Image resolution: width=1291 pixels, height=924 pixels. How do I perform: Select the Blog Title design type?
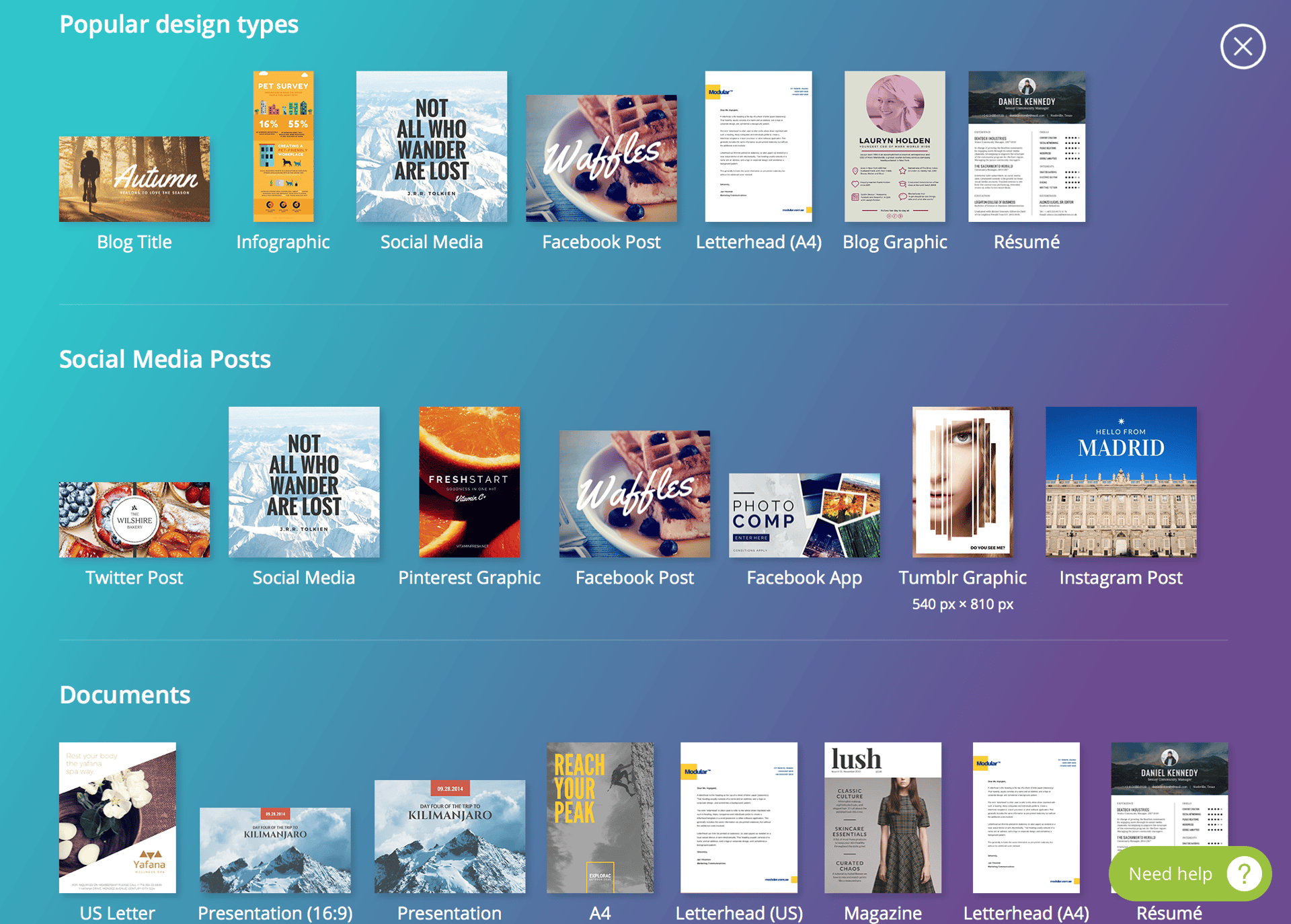point(134,179)
